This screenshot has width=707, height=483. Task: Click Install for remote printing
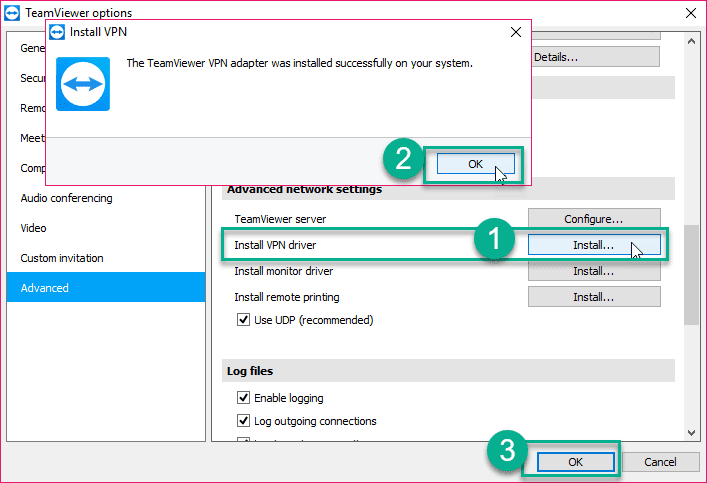tap(594, 297)
